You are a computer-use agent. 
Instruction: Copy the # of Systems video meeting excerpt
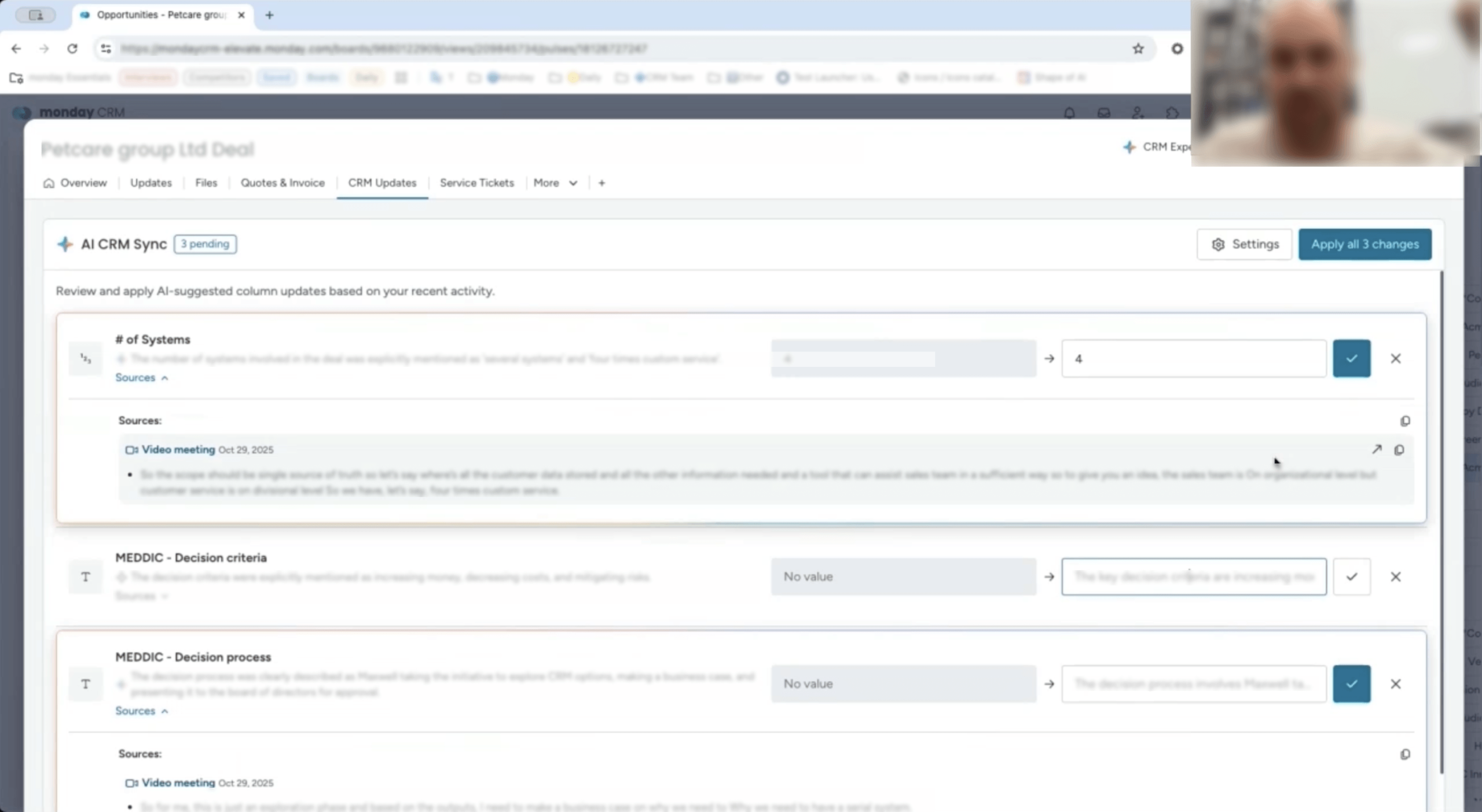[1399, 450]
